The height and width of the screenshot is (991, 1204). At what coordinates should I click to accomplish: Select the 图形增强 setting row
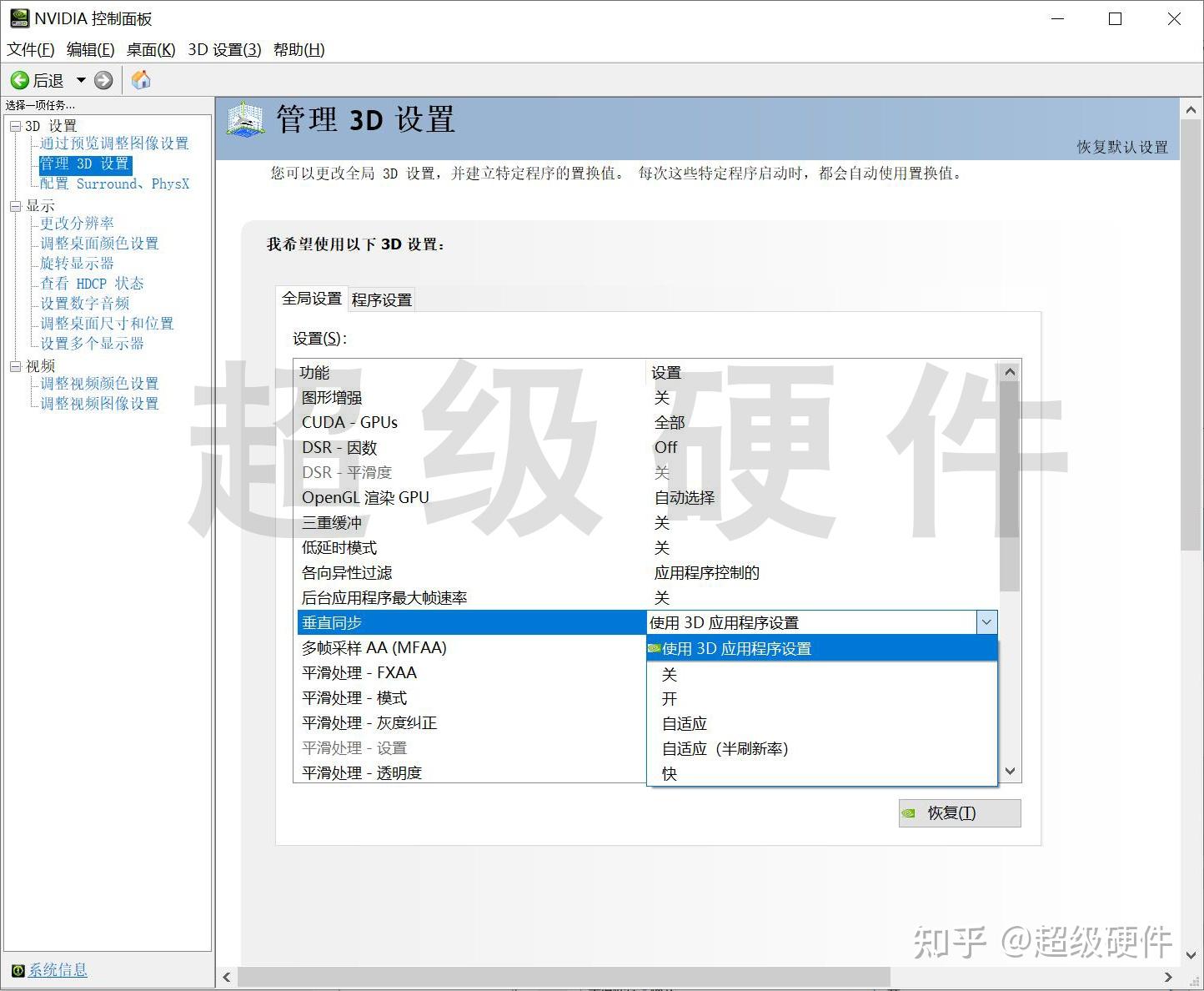coord(647,398)
